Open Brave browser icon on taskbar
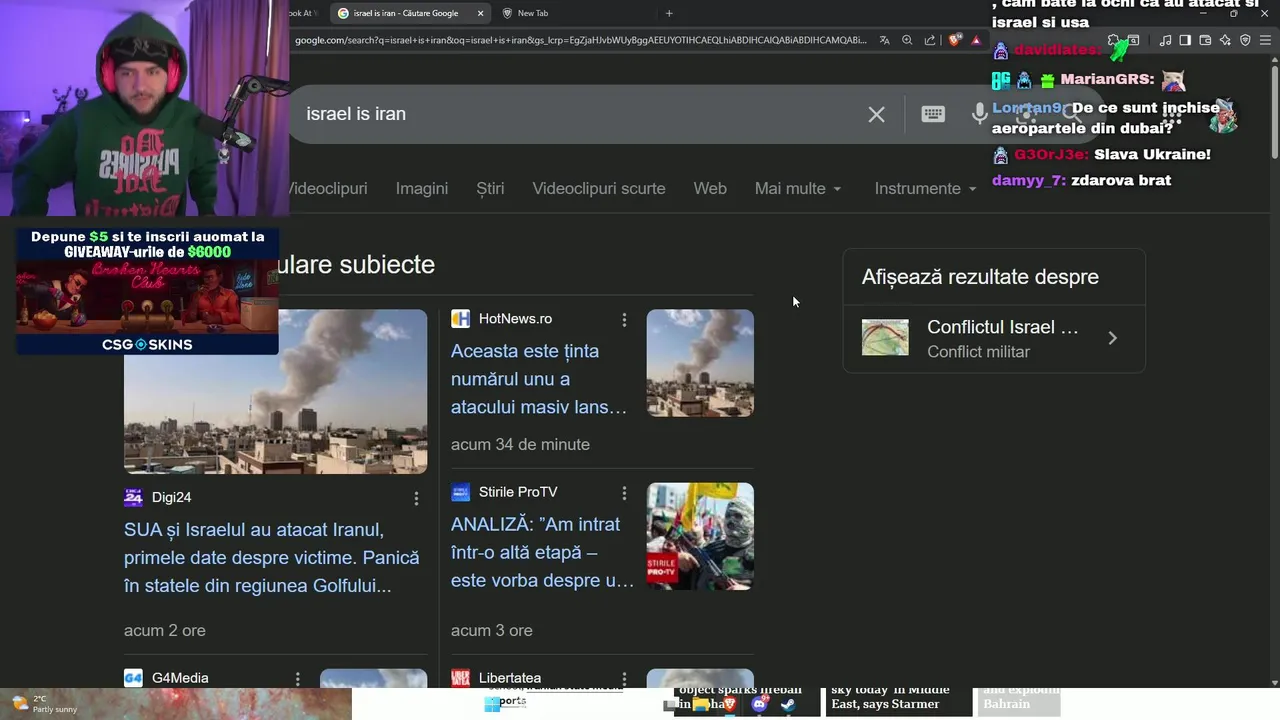Viewport: 1280px width, 720px height. click(x=729, y=704)
